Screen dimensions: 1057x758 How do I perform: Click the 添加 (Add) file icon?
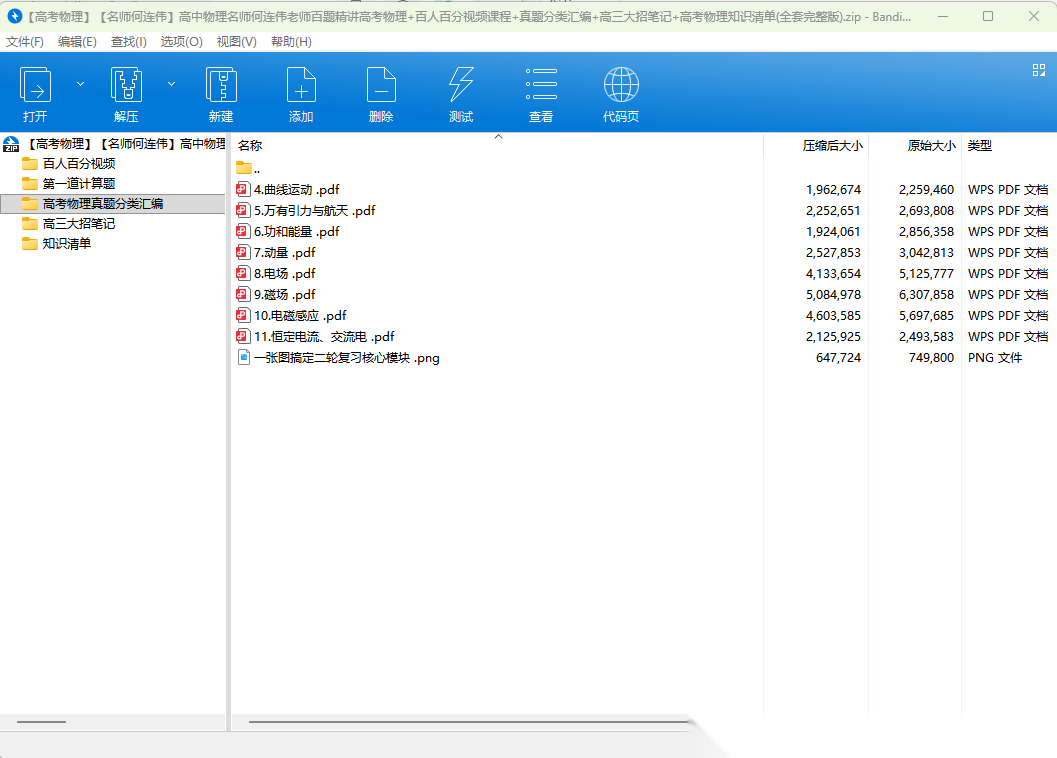[301, 86]
